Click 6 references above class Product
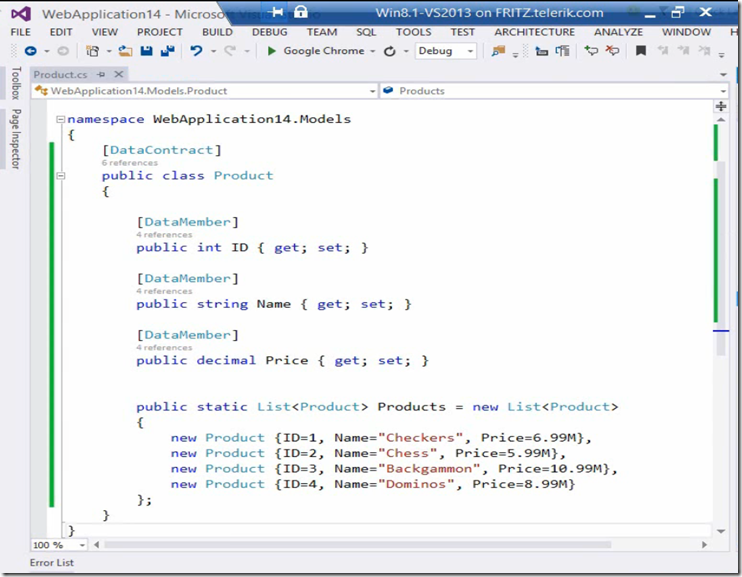Image resolution: width=742 pixels, height=577 pixels. [130, 163]
